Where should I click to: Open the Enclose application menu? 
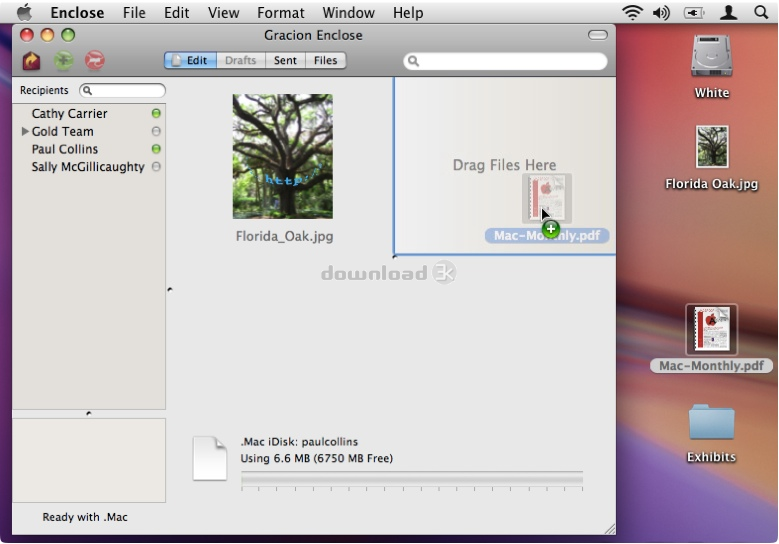[77, 12]
